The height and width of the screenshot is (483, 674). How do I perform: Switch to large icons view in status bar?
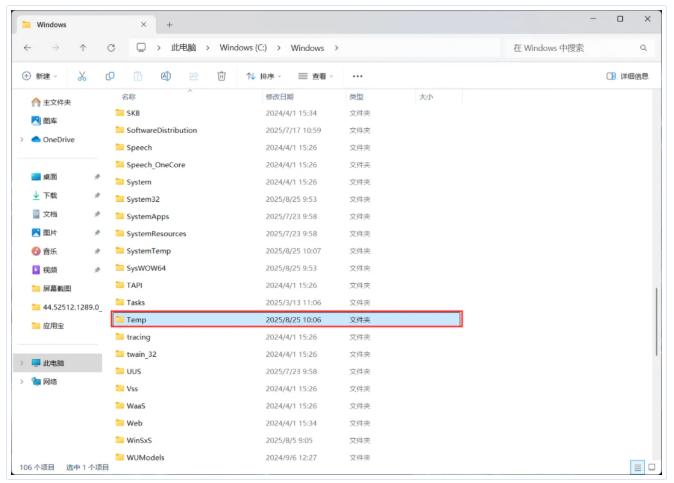[652, 467]
